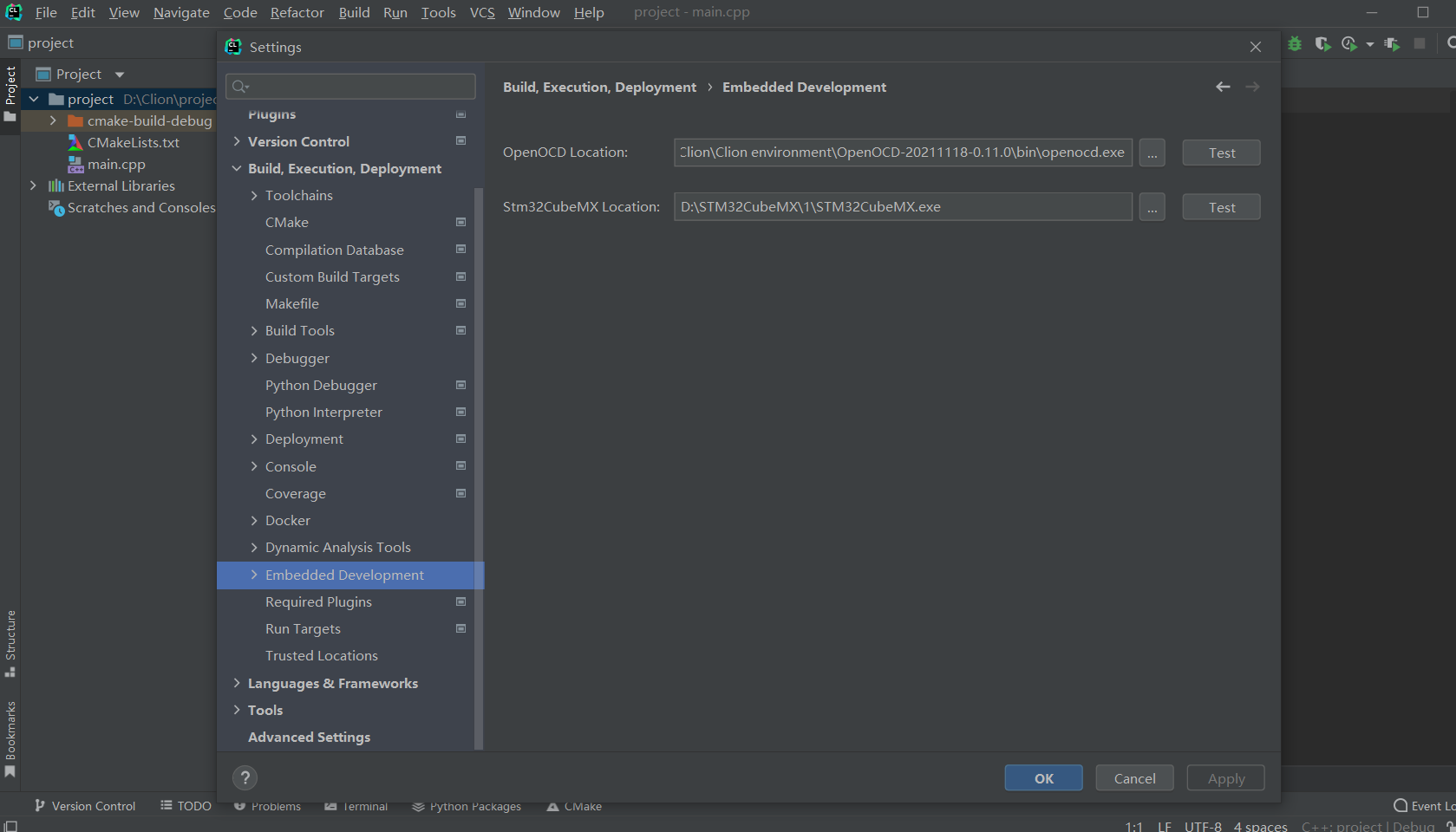Screen dimensions: 1456x832
Task: Click the back navigation arrow in Settings
Action: [x=1223, y=87]
